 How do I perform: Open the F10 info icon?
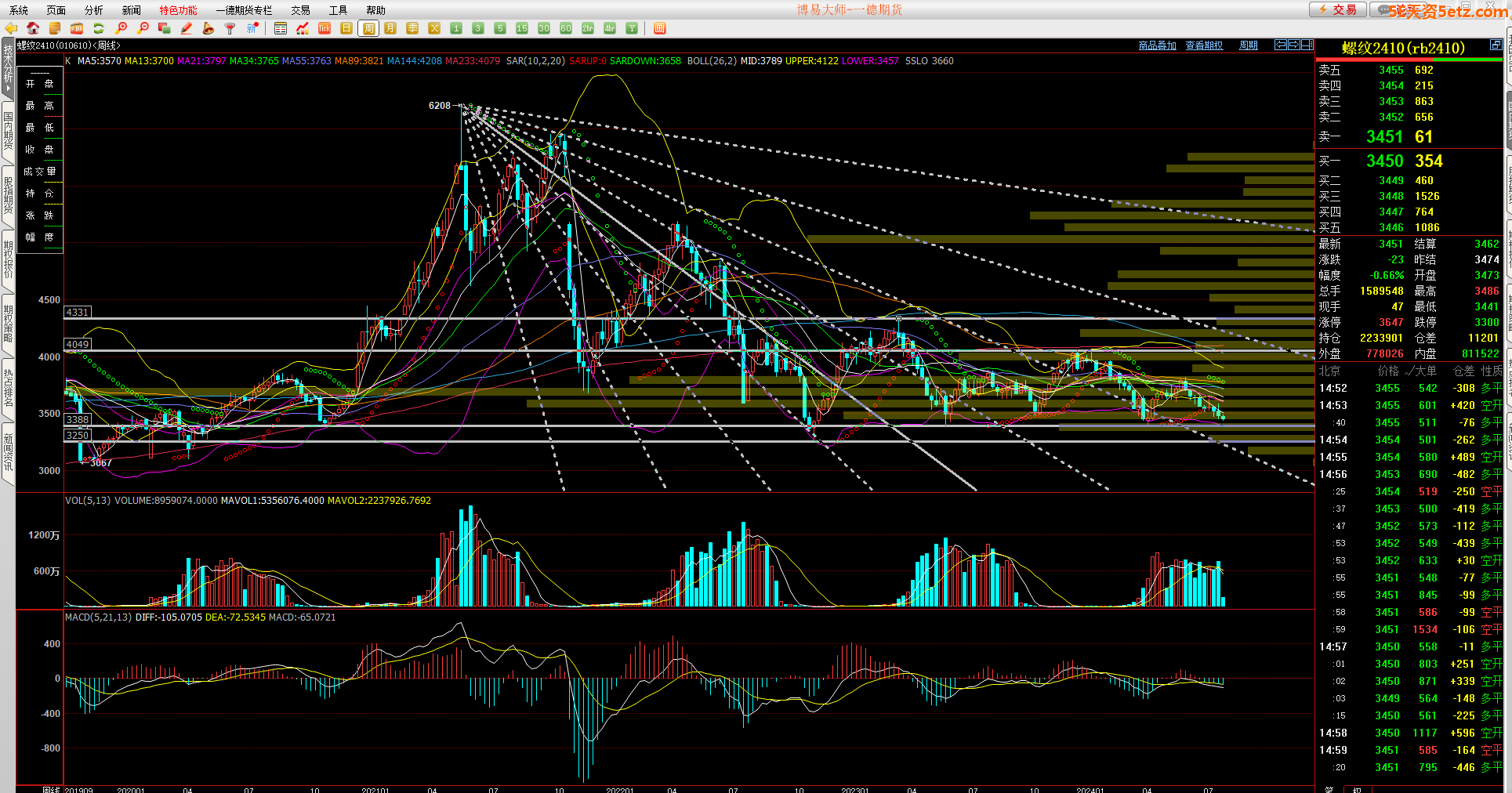pos(77,28)
